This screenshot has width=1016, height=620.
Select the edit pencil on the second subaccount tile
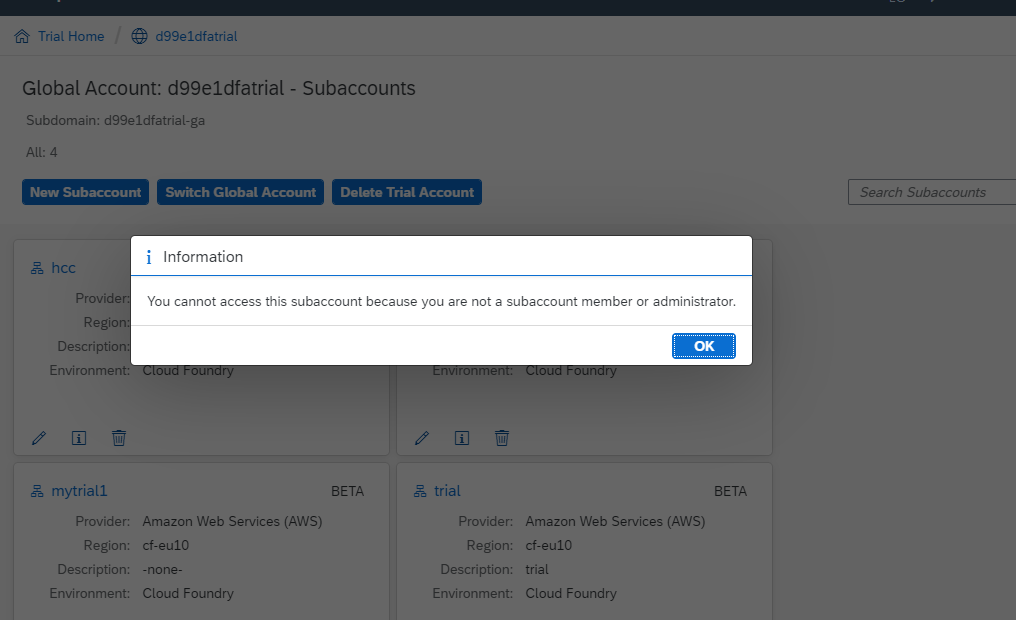422,437
